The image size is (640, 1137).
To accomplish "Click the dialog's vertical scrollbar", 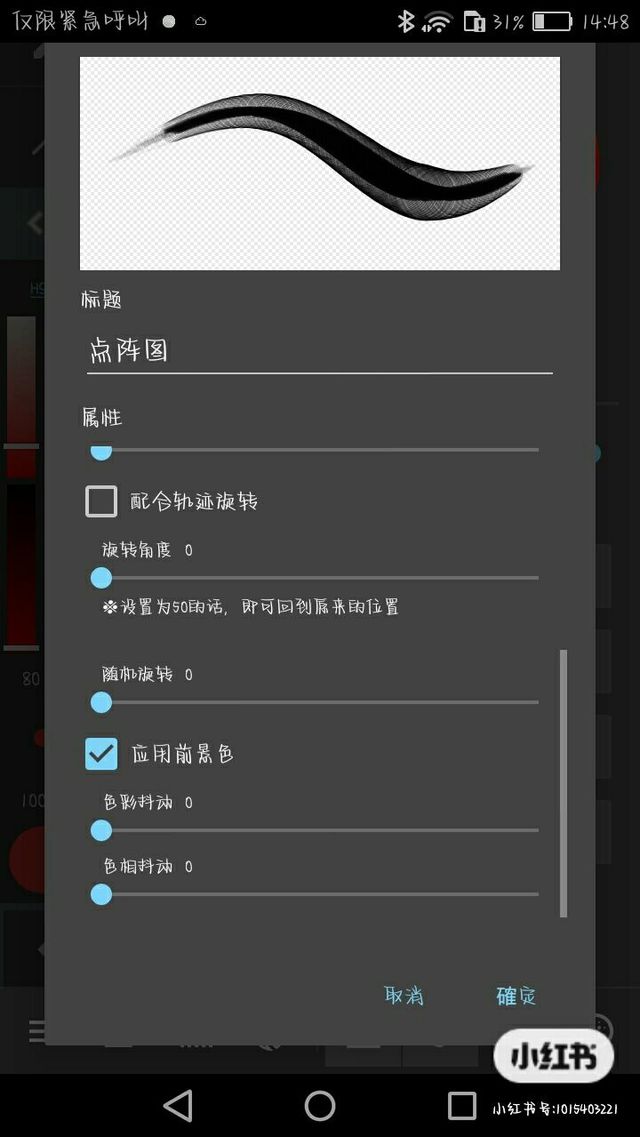I will [564, 784].
